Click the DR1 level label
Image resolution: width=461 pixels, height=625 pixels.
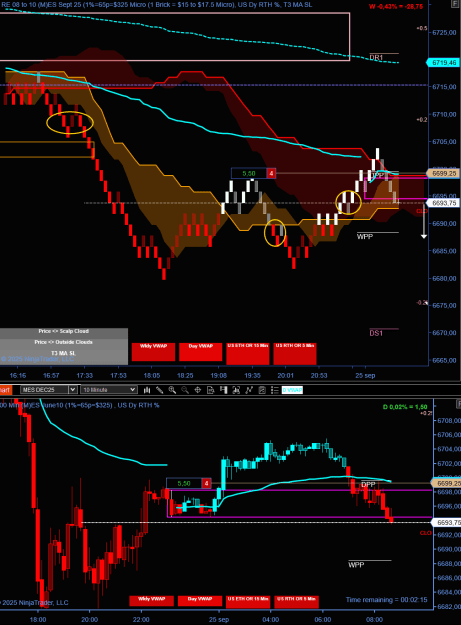pos(376,58)
